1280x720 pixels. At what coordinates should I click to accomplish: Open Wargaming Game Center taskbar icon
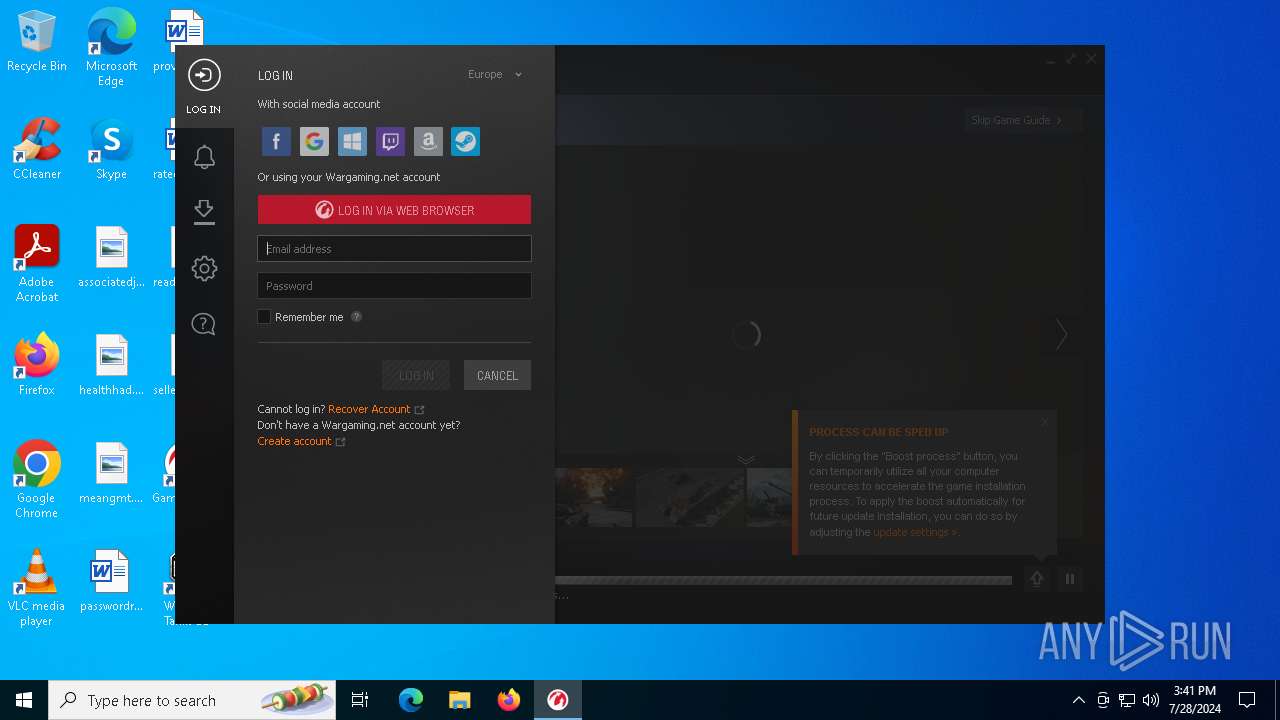[x=558, y=700]
